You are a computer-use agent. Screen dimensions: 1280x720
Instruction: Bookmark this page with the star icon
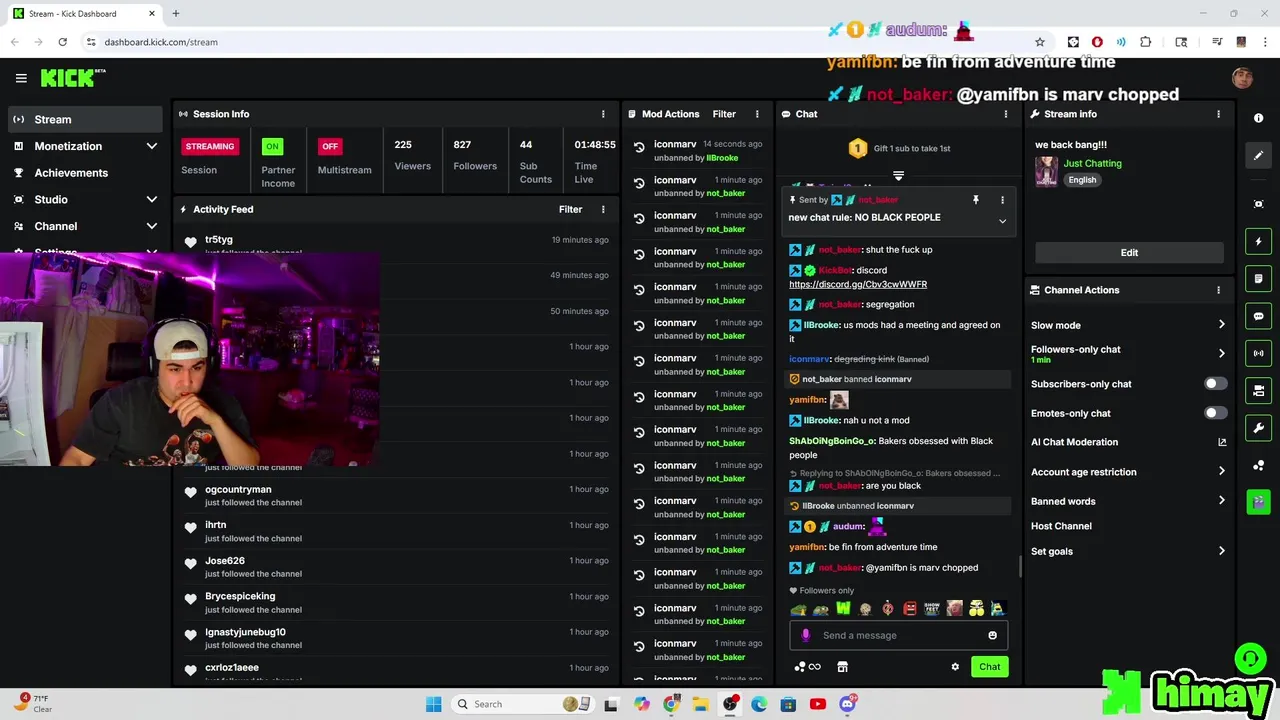coord(1040,42)
